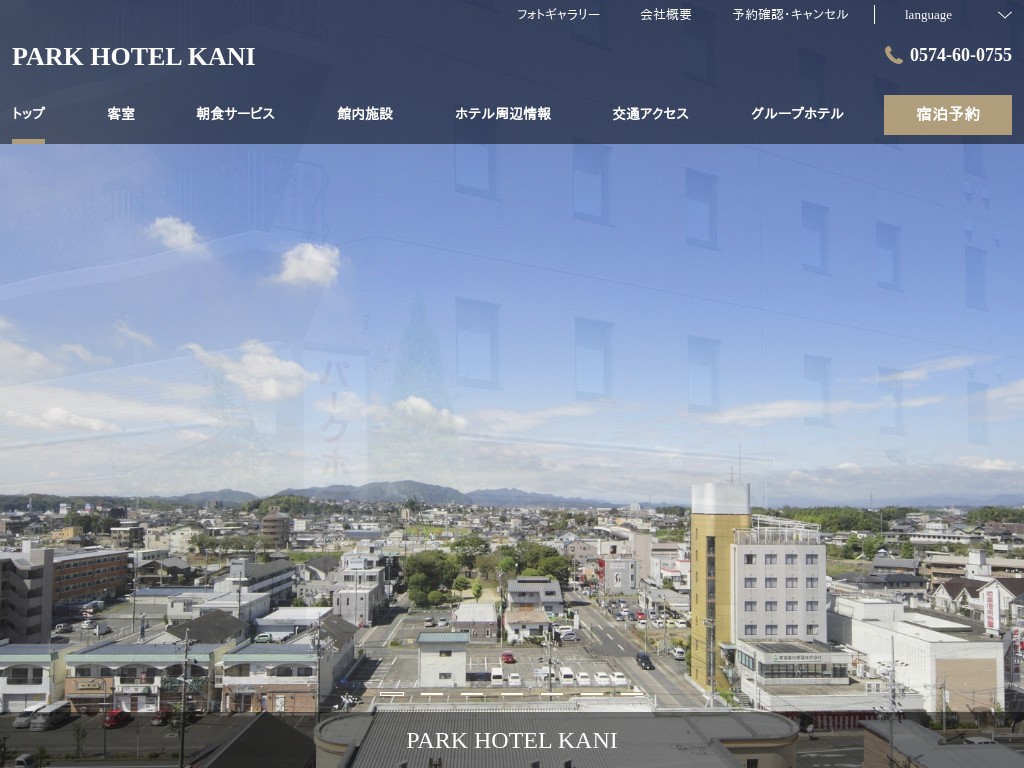Open the ホテル周辺情報 menu item
Screen dimensions: 1024x768
point(503,114)
